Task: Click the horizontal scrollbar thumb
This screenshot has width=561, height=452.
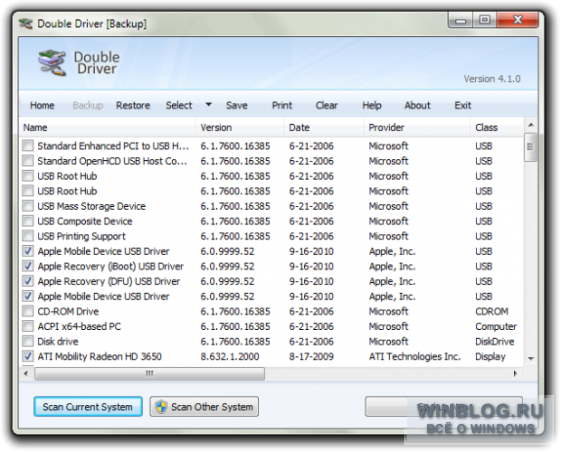Action: 150,374
